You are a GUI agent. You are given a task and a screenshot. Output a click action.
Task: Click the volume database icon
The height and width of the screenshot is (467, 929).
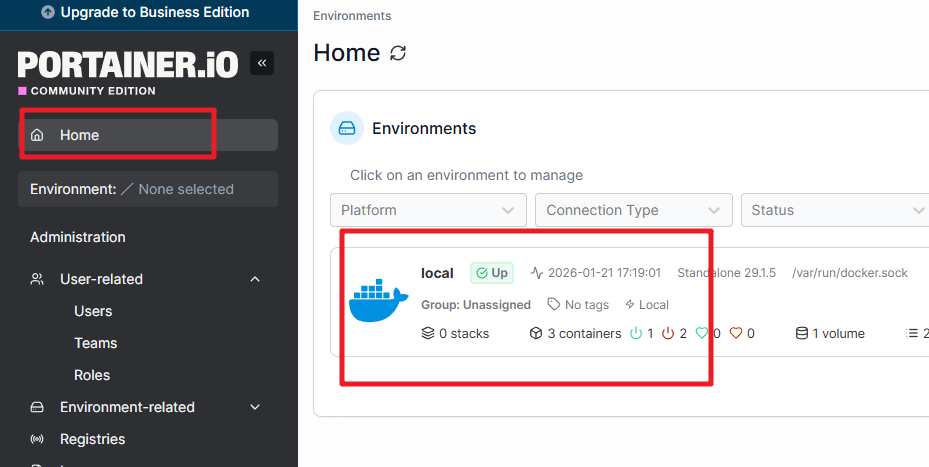click(x=801, y=334)
